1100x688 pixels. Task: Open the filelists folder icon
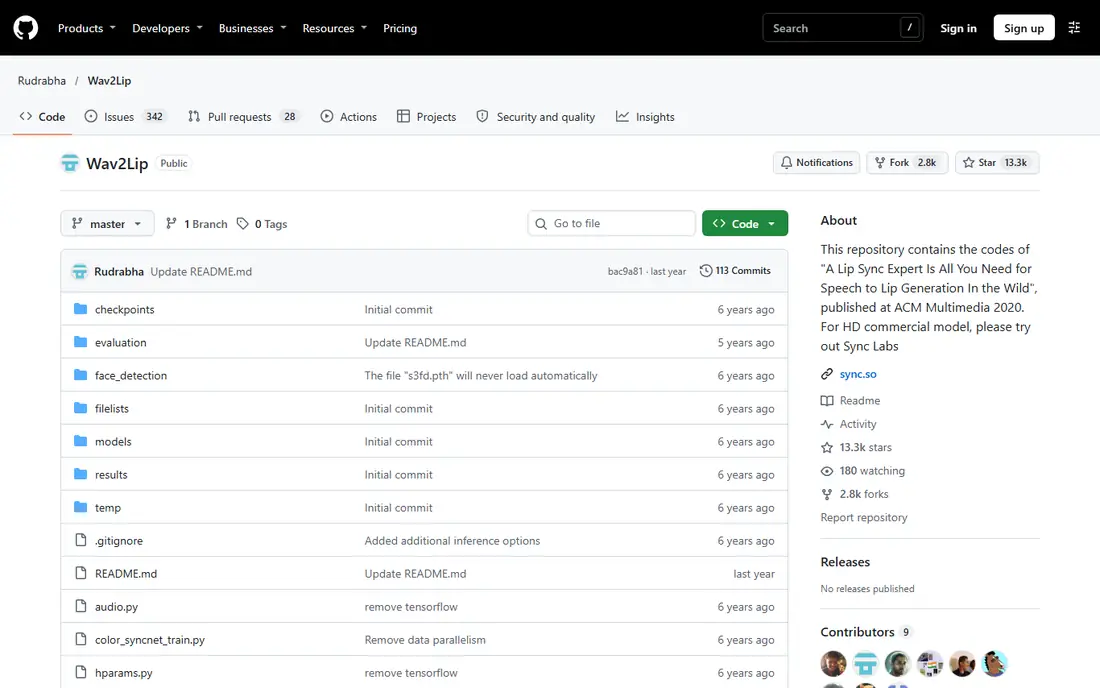click(x=81, y=408)
